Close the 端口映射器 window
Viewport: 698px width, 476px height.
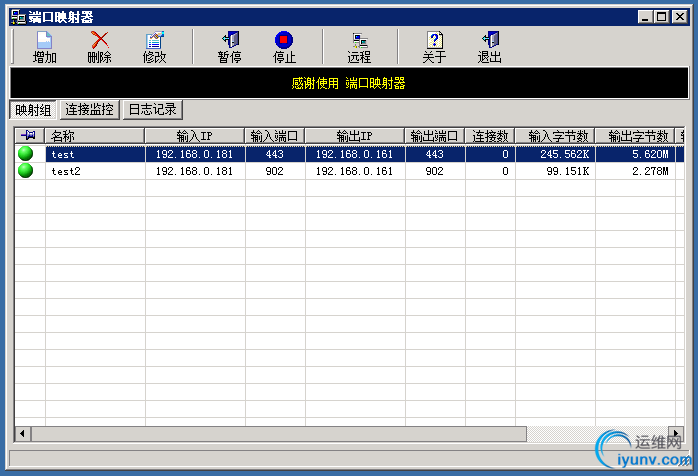(680, 17)
